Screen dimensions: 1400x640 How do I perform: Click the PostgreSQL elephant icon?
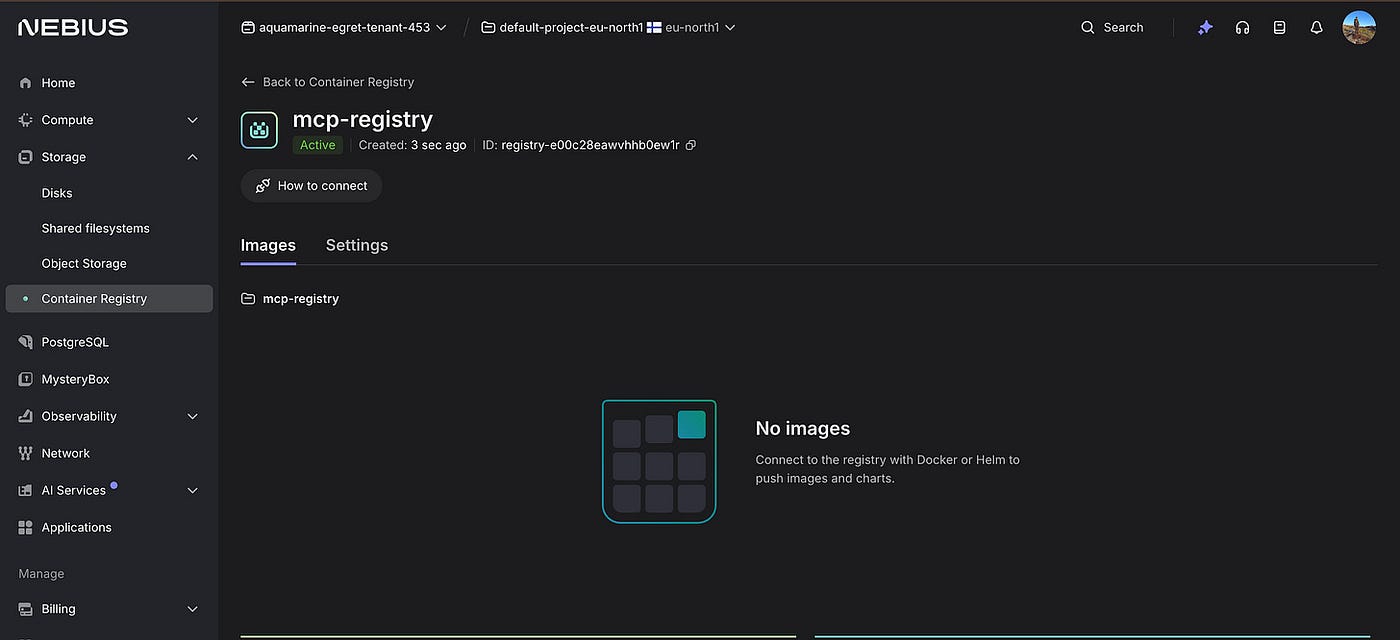tap(26, 342)
